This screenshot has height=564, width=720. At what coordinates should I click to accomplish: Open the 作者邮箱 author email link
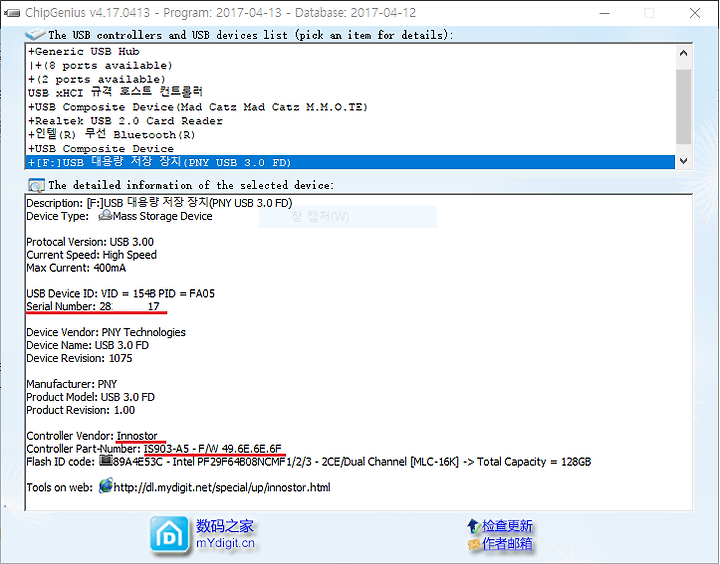click(507, 544)
